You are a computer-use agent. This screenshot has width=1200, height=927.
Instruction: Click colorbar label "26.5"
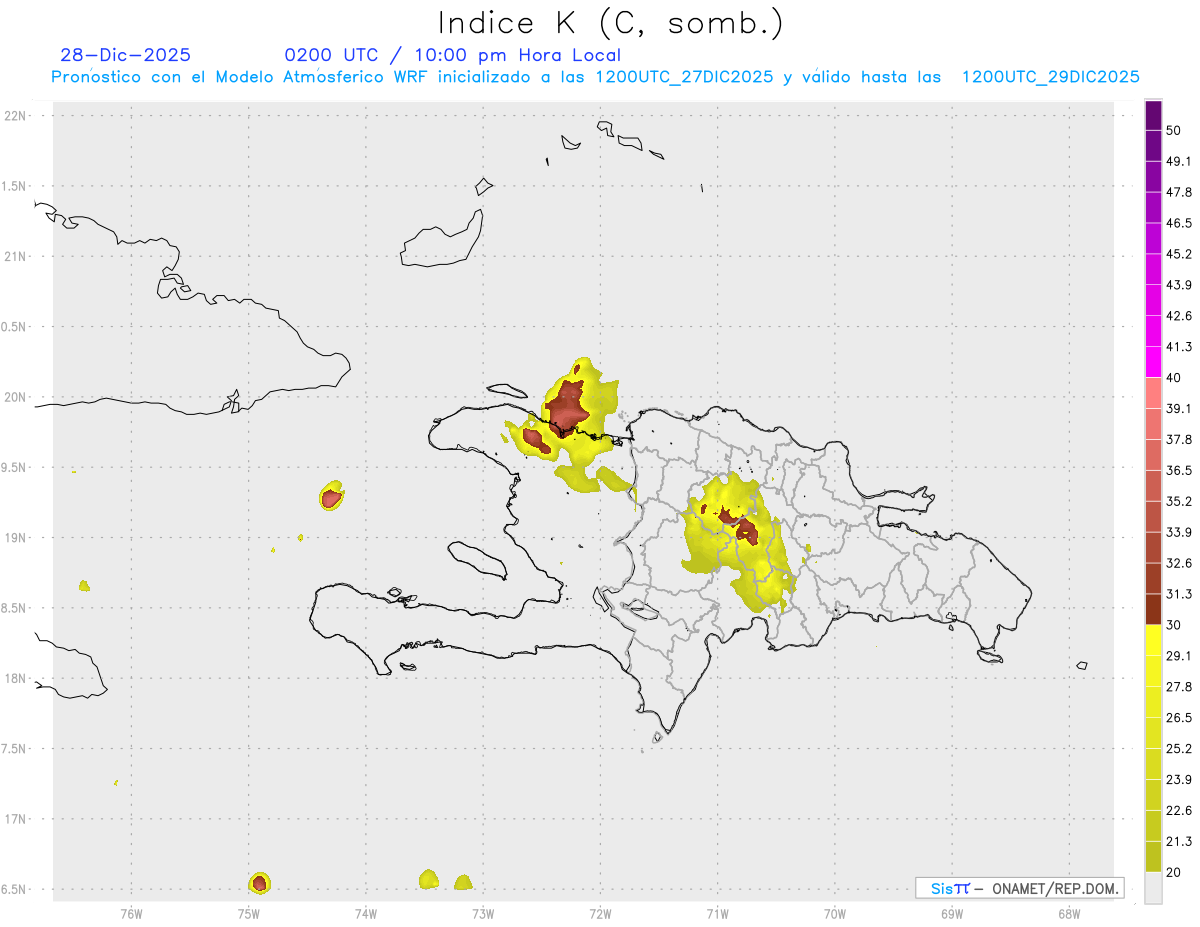click(1178, 718)
